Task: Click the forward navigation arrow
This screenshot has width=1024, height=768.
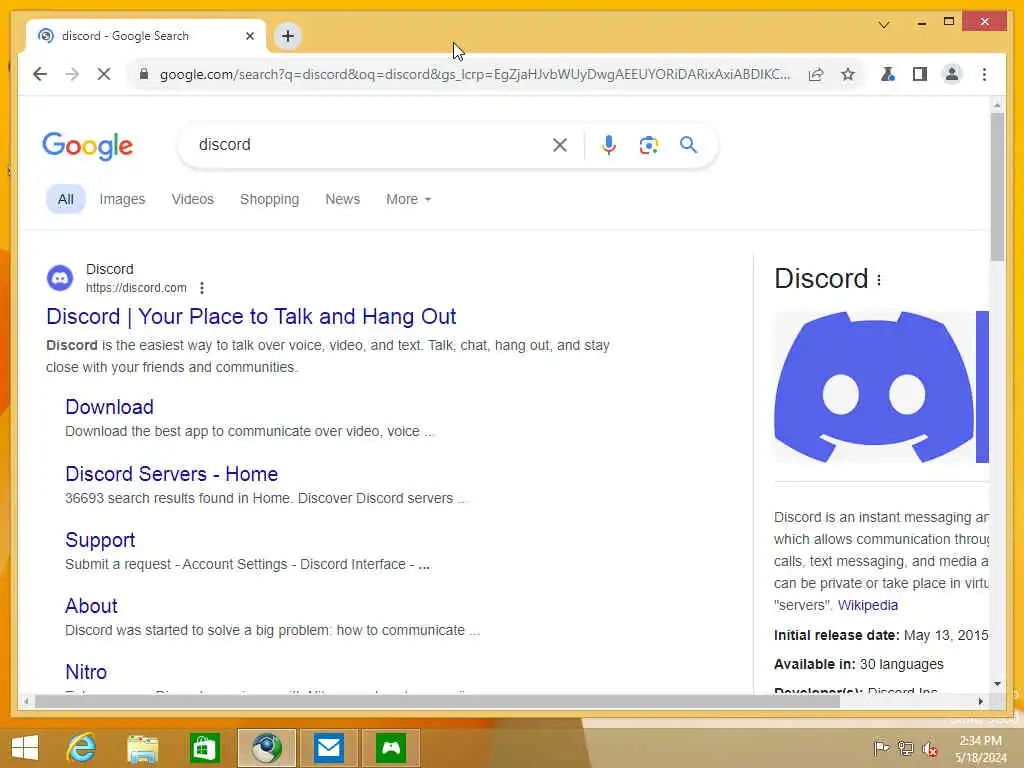Action: (x=72, y=74)
